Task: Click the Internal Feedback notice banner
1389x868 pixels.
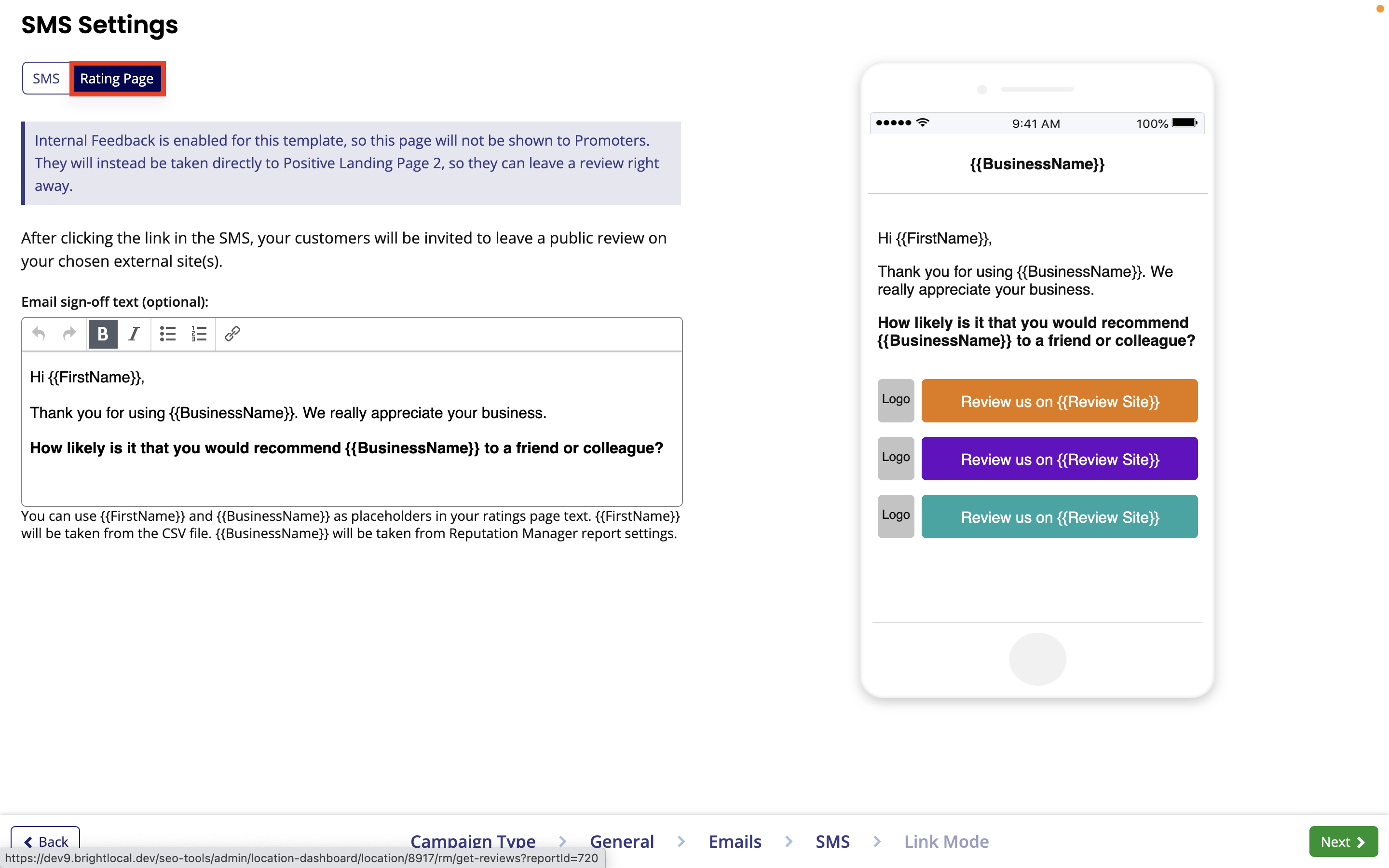Action: [351, 163]
